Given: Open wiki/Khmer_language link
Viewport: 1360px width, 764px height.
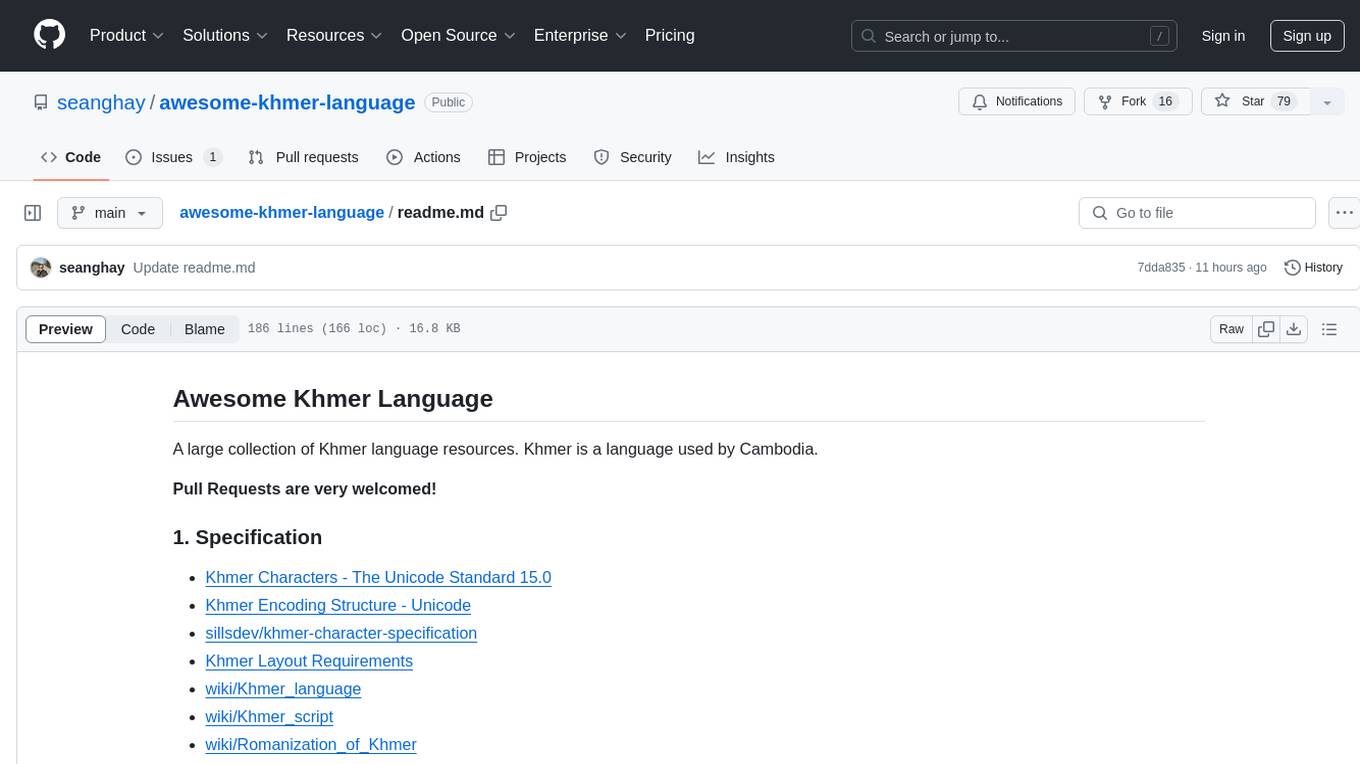Looking at the screenshot, I should [x=283, y=689].
